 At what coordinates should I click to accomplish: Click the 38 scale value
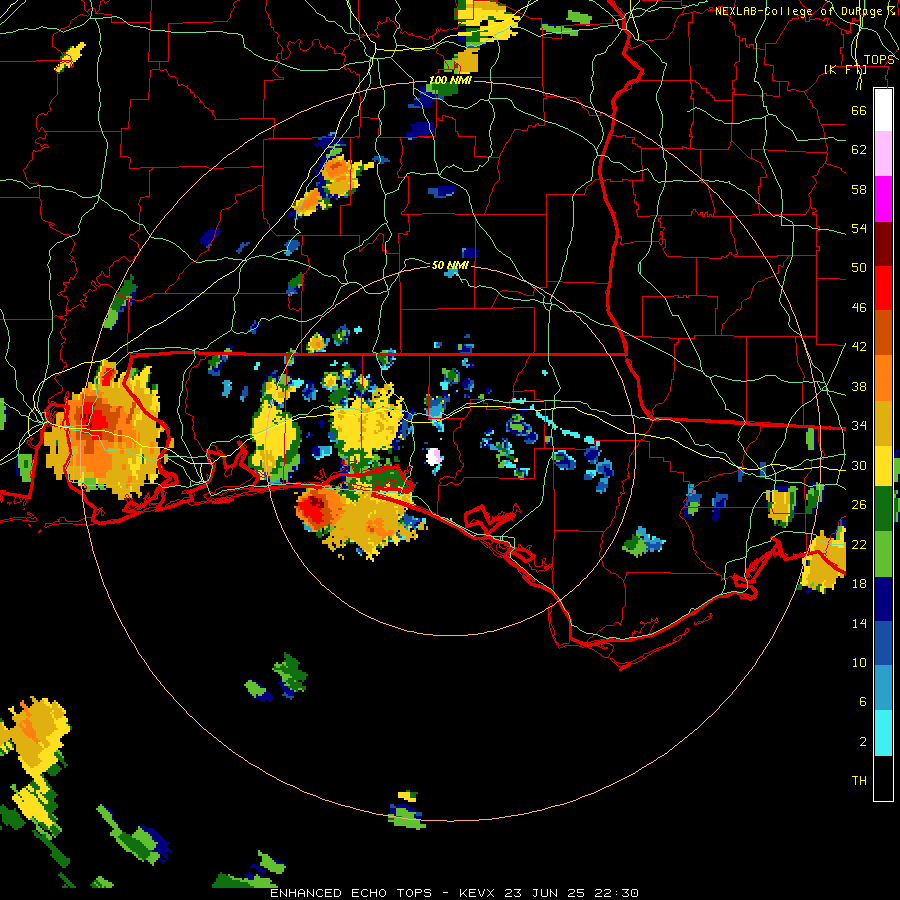859,386
